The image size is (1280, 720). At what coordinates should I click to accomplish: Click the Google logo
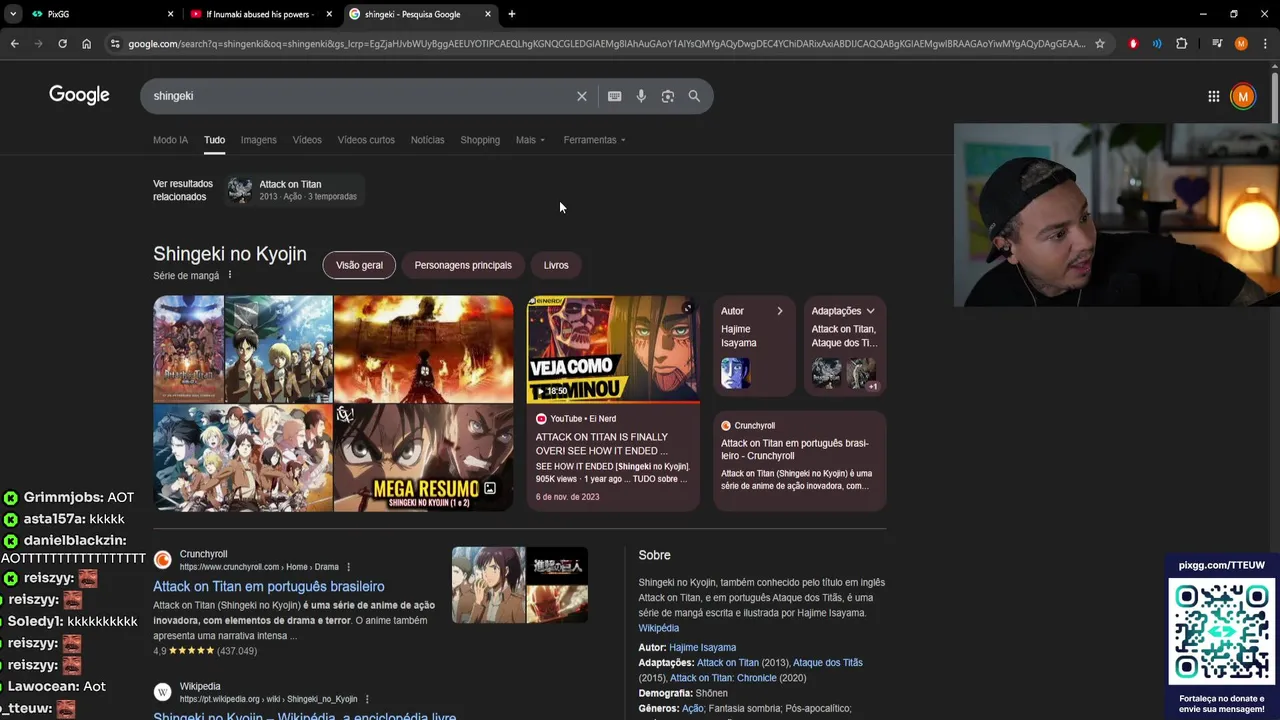point(79,95)
